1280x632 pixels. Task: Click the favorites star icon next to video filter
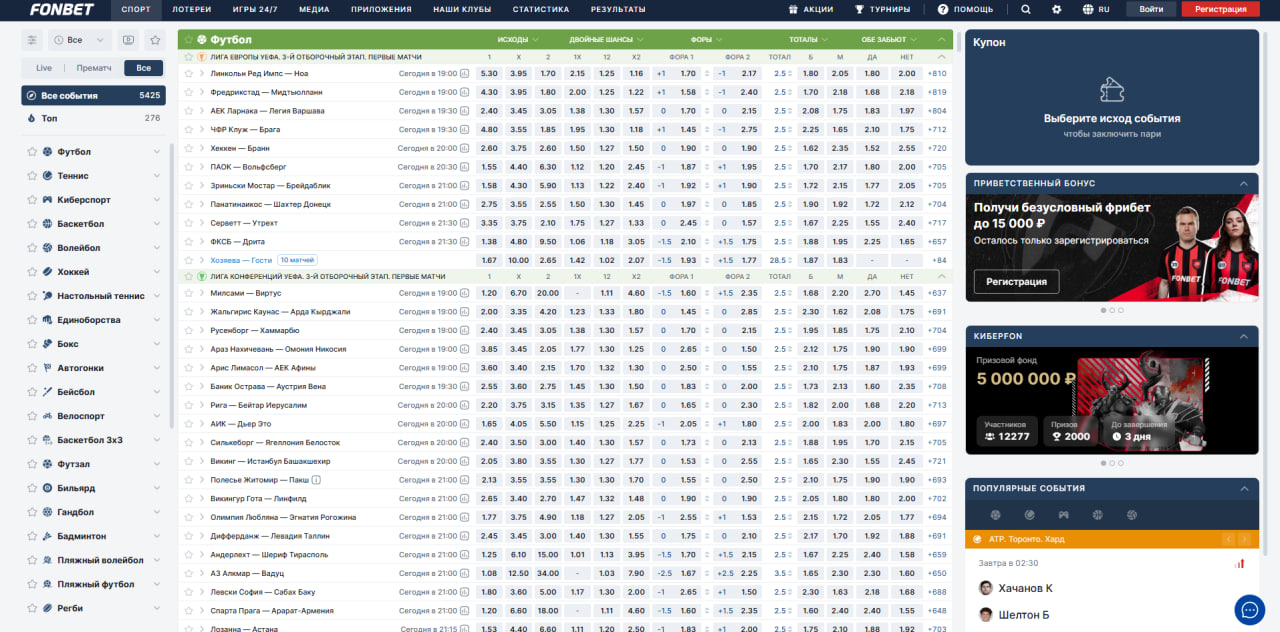point(155,40)
